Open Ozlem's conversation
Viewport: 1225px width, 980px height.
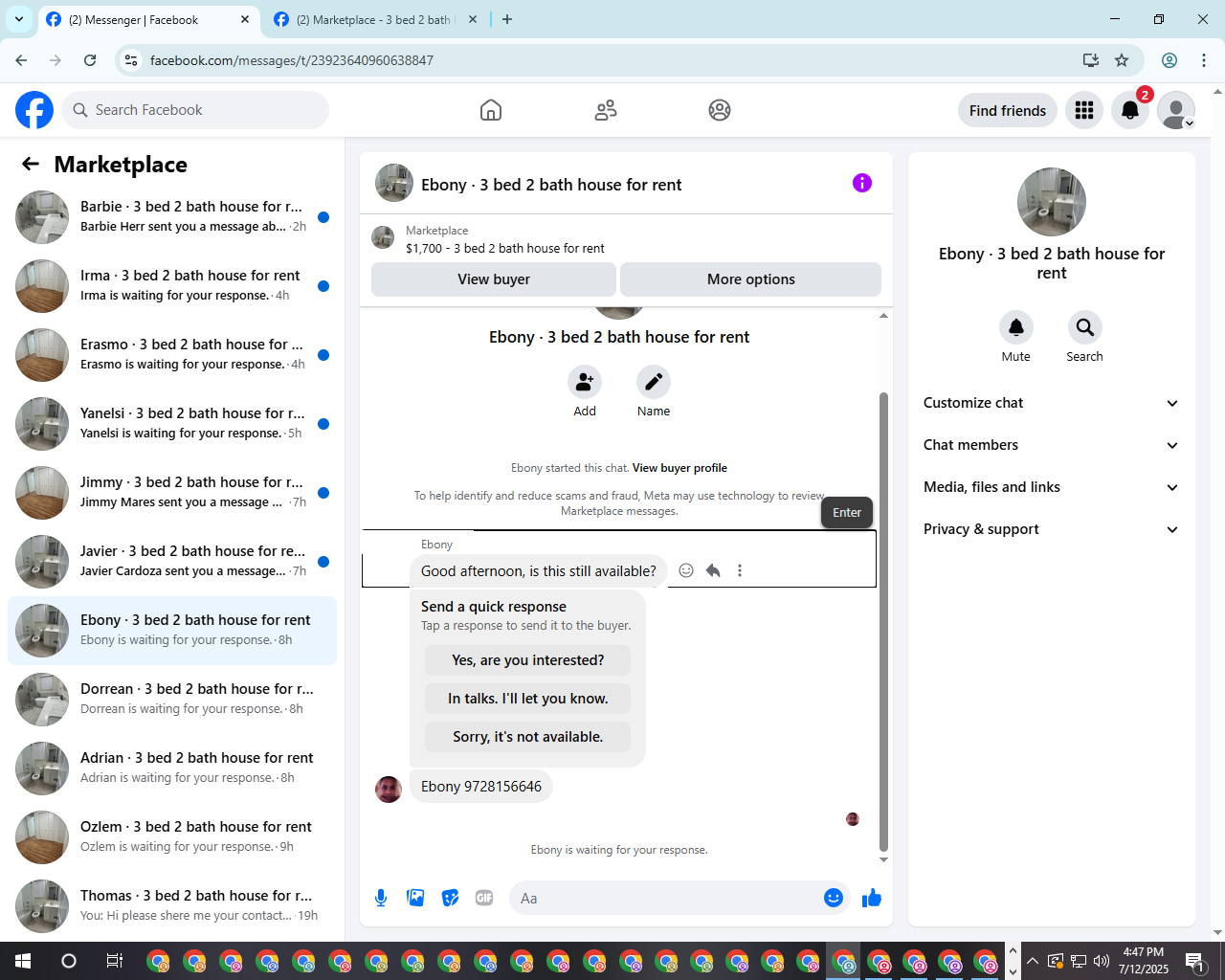(172, 837)
